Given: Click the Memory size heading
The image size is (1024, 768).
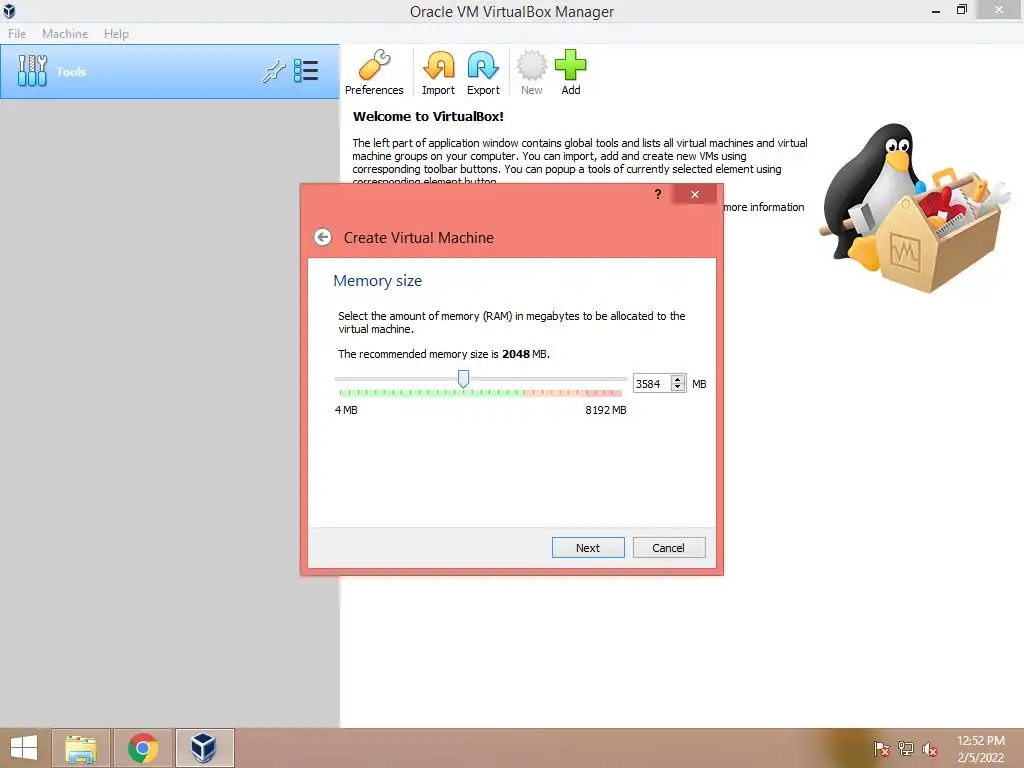Looking at the screenshot, I should click(377, 281).
